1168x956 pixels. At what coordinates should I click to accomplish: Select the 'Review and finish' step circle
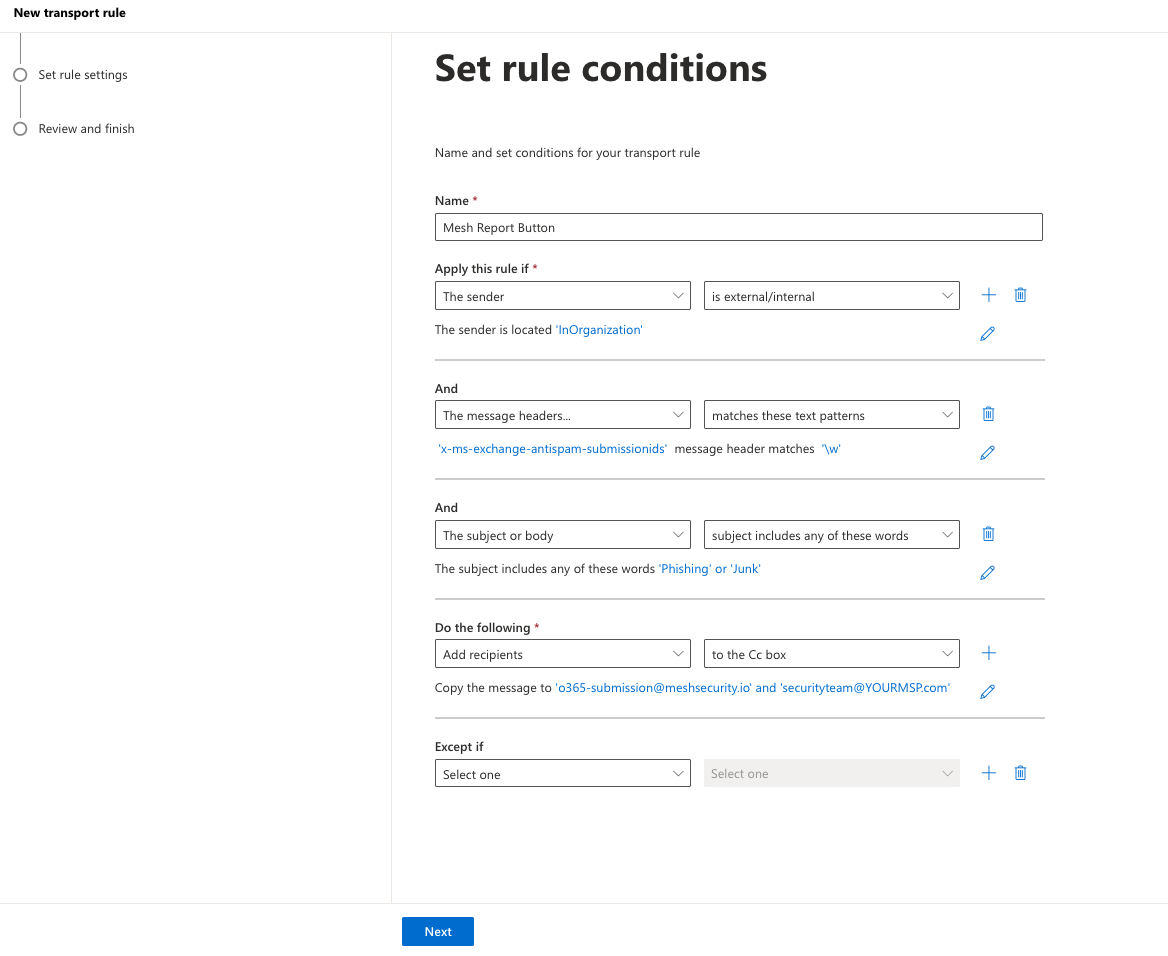20,129
